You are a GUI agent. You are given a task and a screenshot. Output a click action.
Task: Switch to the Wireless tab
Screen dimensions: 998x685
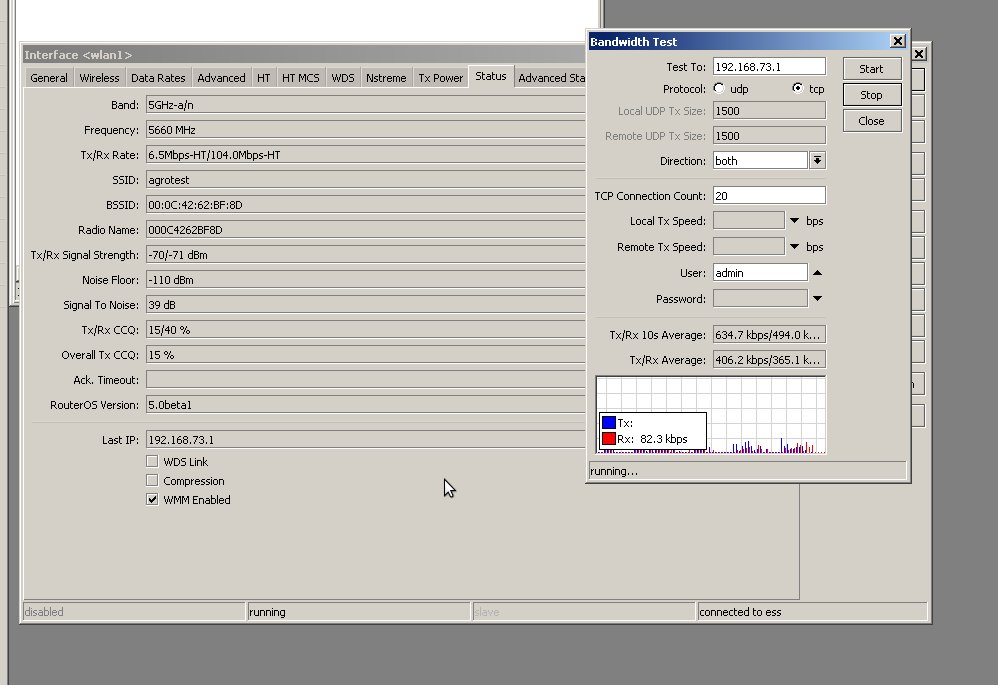click(99, 78)
